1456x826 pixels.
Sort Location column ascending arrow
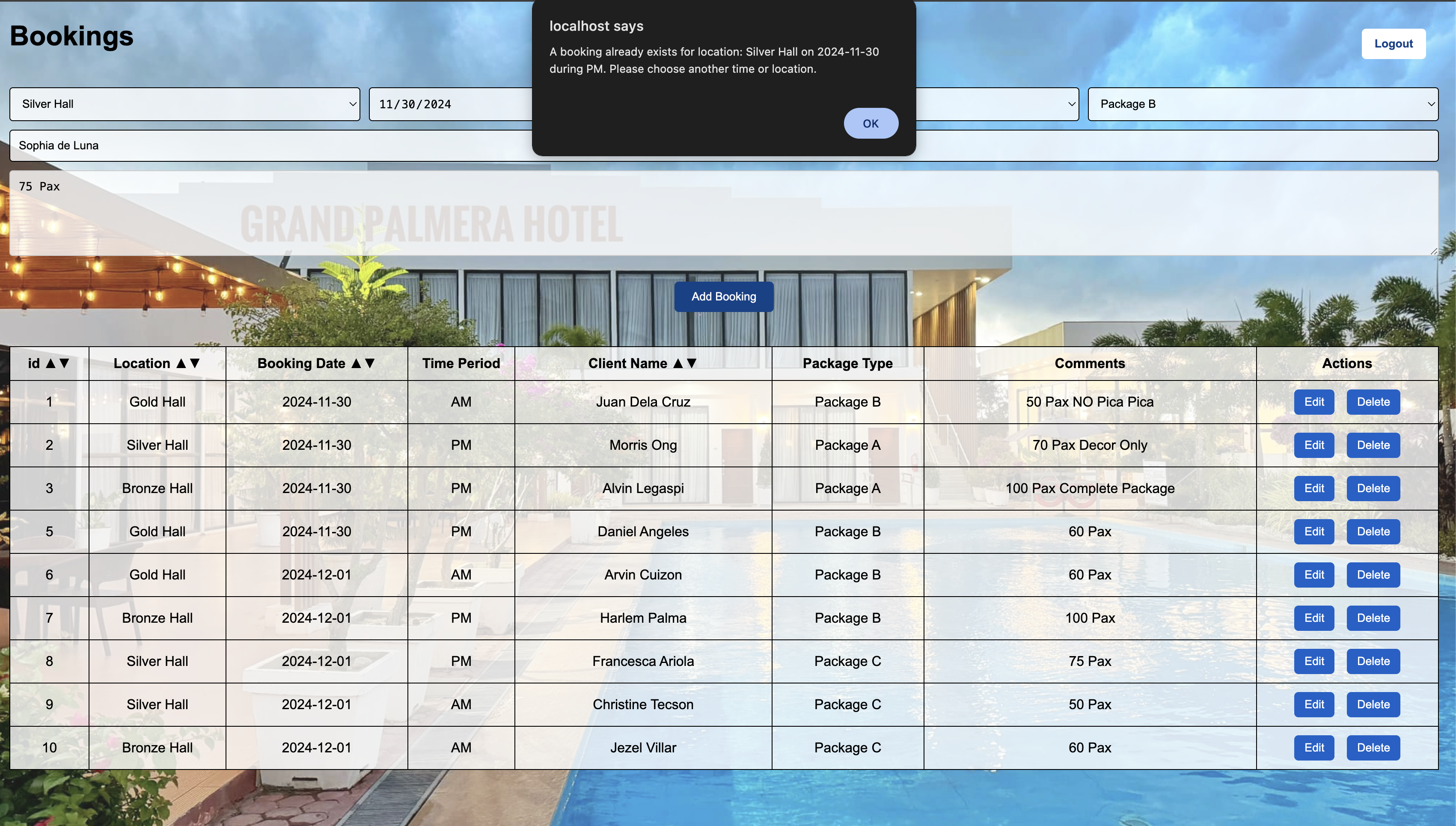coord(181,363)
